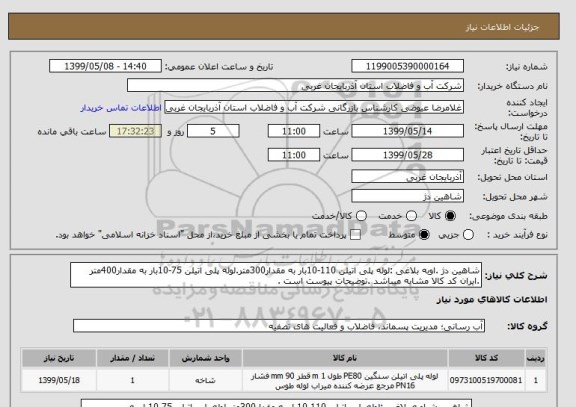Click the remaining time countdown 17:32:23
The height and width of the screenshot is (407, 576).
135,131
